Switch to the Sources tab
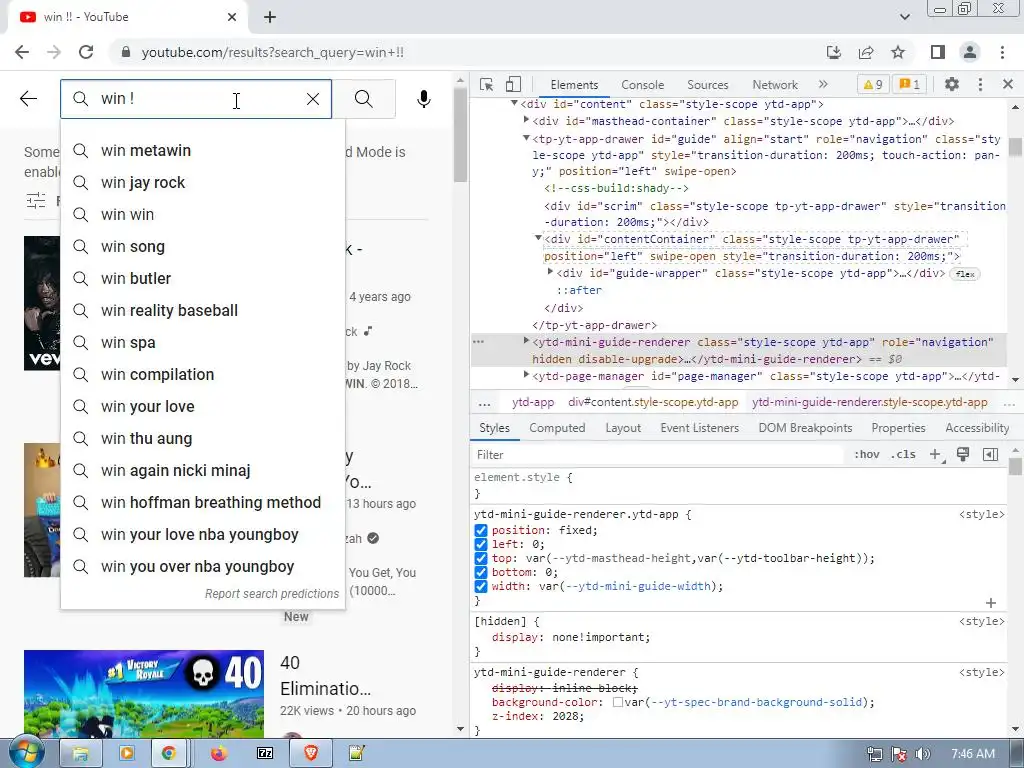Image resolution: width=1024 pixels, height=768 pixels. (707, 85)
